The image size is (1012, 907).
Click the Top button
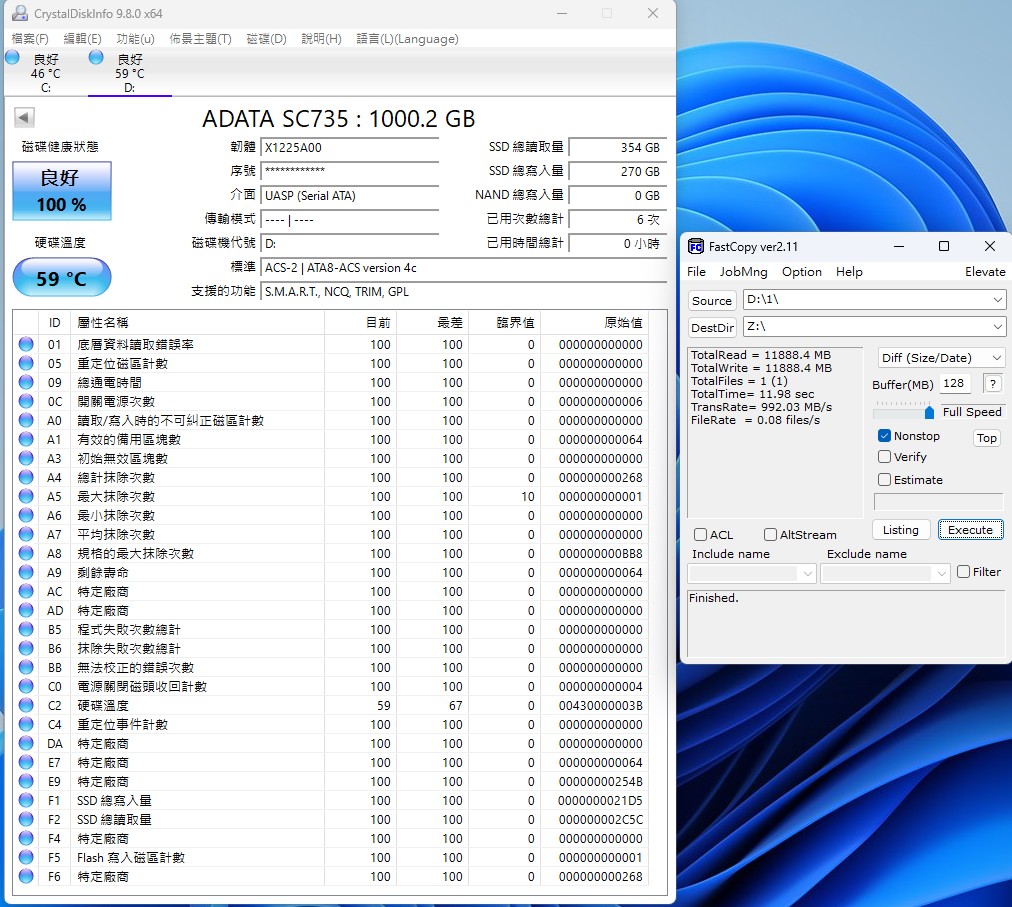pyautogui.click(x=986, y=438)
